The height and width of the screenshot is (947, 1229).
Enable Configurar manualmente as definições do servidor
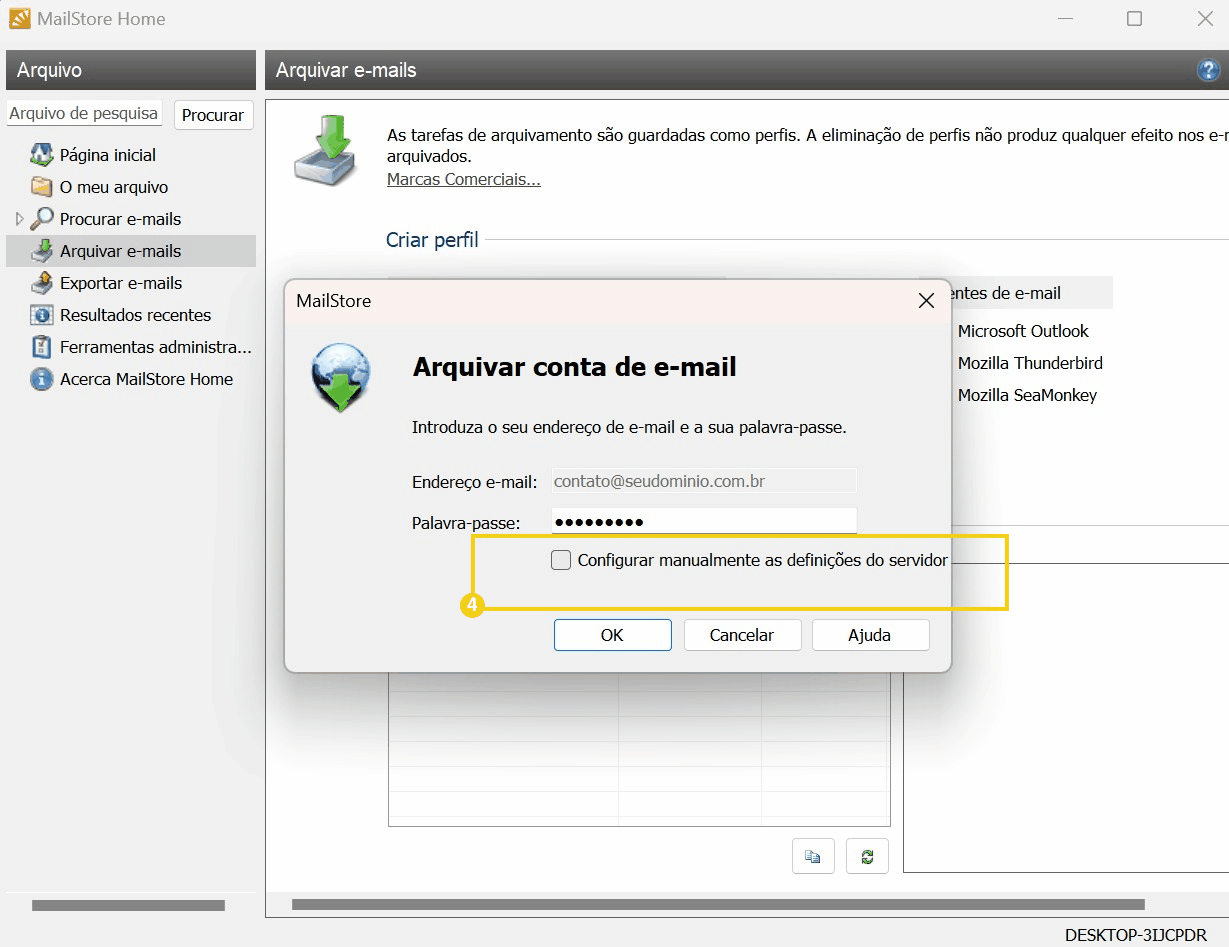[x=561, y=560]
